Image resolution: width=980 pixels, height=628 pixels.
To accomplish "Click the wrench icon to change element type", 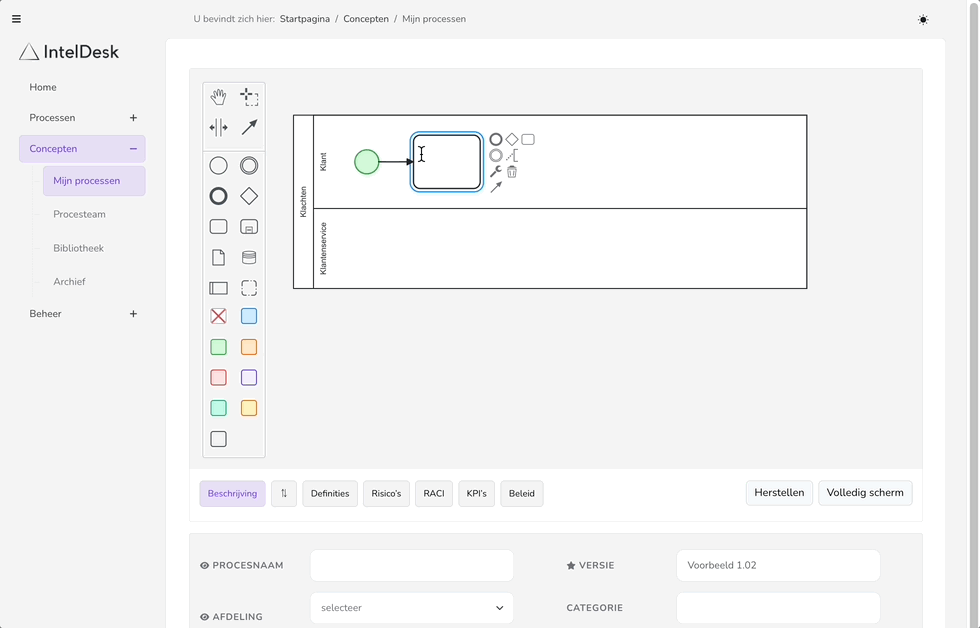I will (x=495, y=172).
